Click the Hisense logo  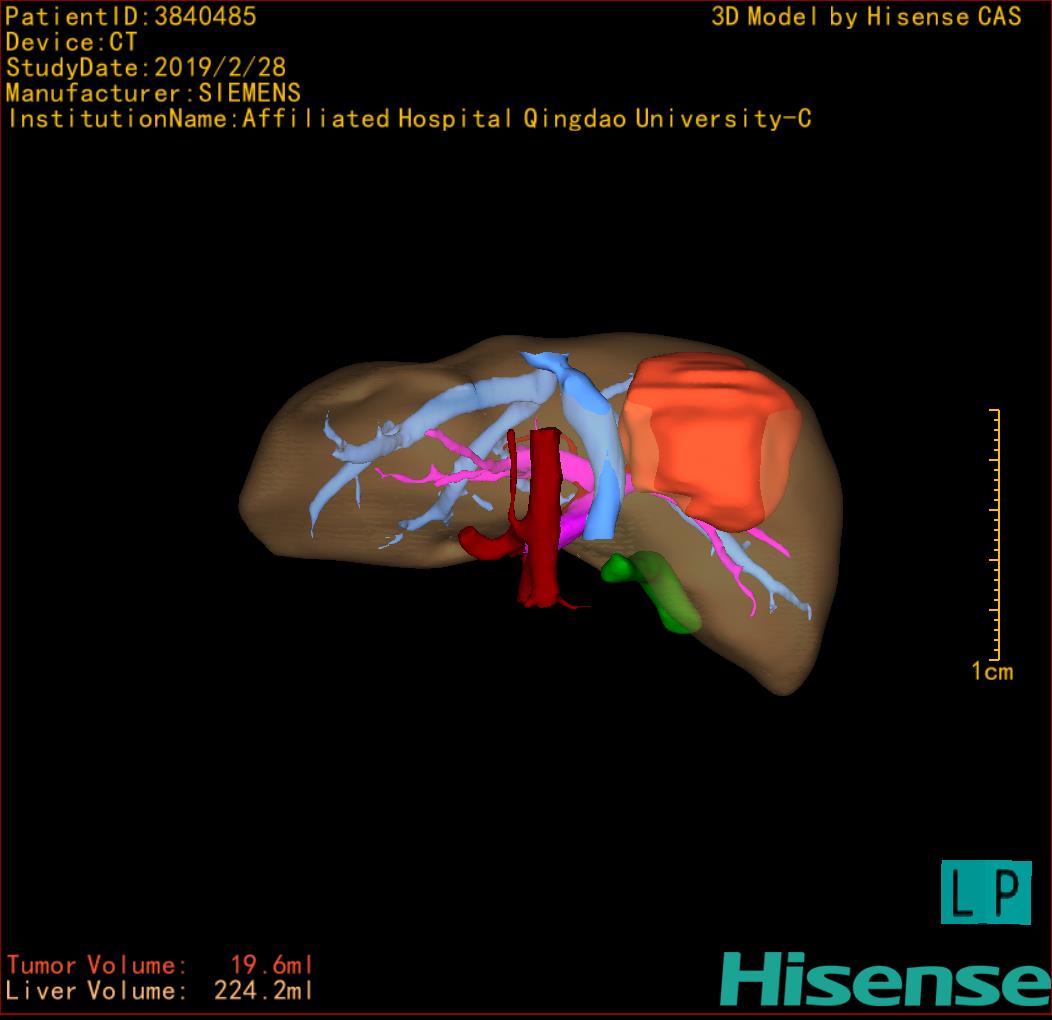point(885,978)
